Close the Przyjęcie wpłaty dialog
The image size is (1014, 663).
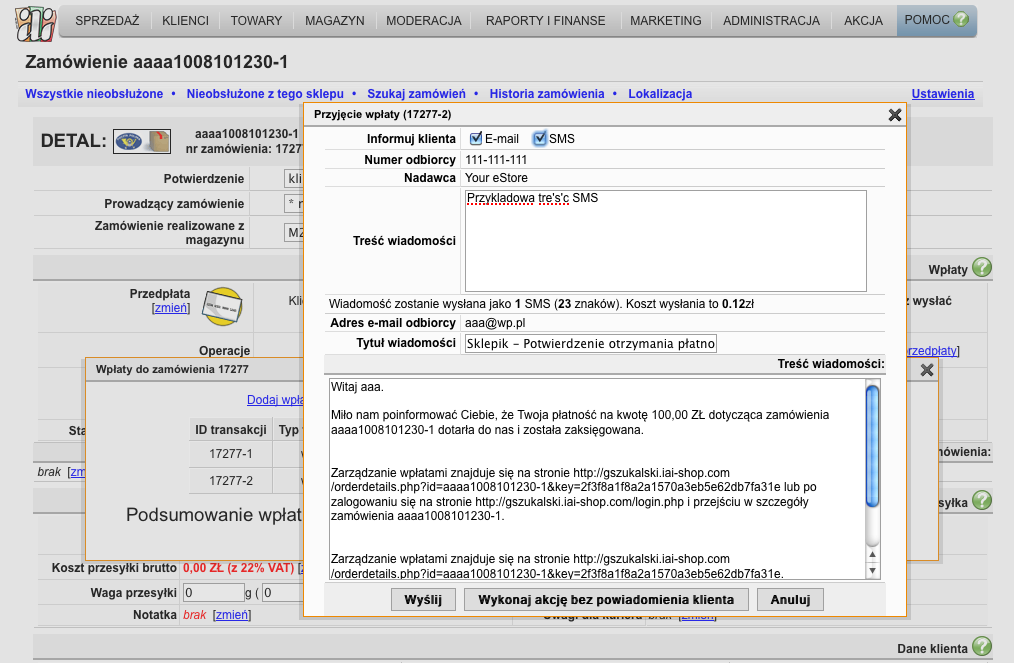coord(895,115)
